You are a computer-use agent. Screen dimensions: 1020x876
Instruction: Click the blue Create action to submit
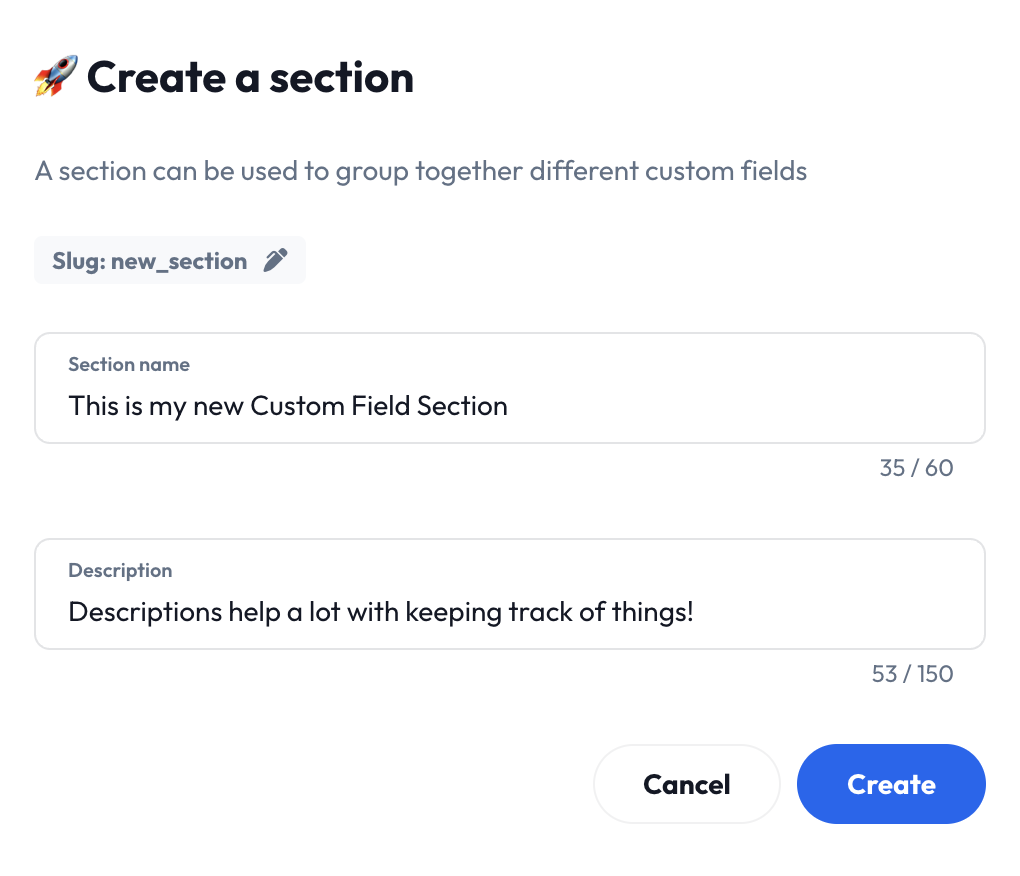click(889, 784)
